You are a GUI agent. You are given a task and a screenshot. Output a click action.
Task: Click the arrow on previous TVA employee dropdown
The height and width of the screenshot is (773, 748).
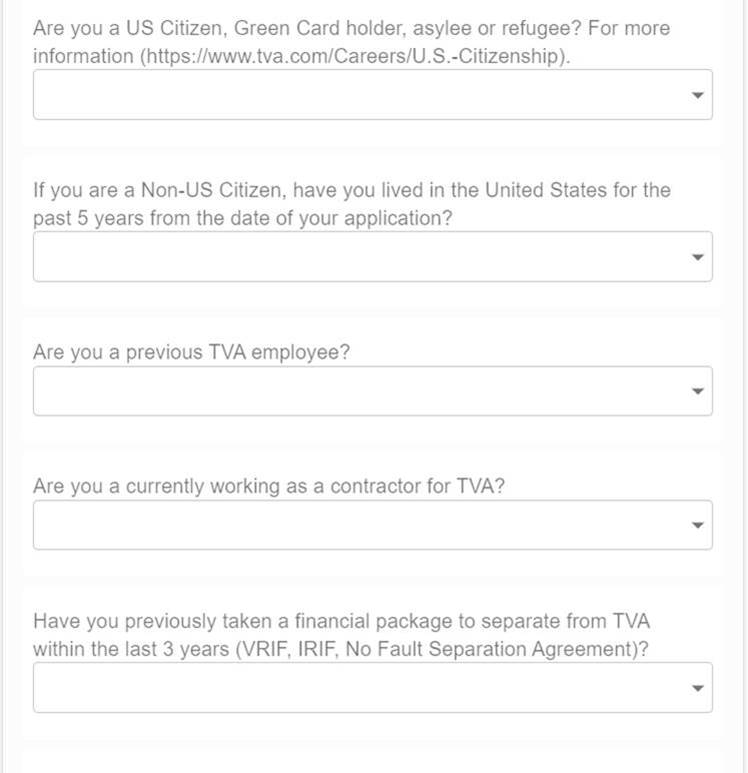698,391
